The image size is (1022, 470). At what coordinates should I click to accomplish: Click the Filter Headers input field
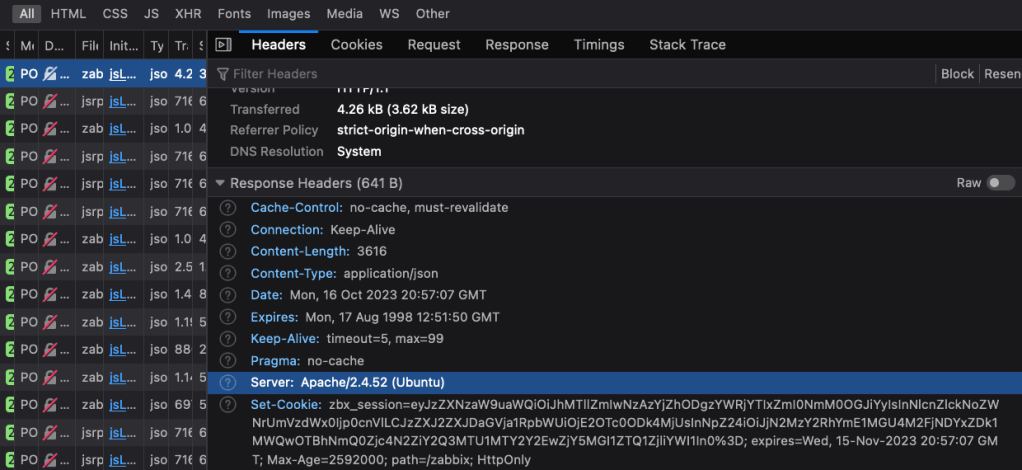pyautogui.click(x=570, y=74)
